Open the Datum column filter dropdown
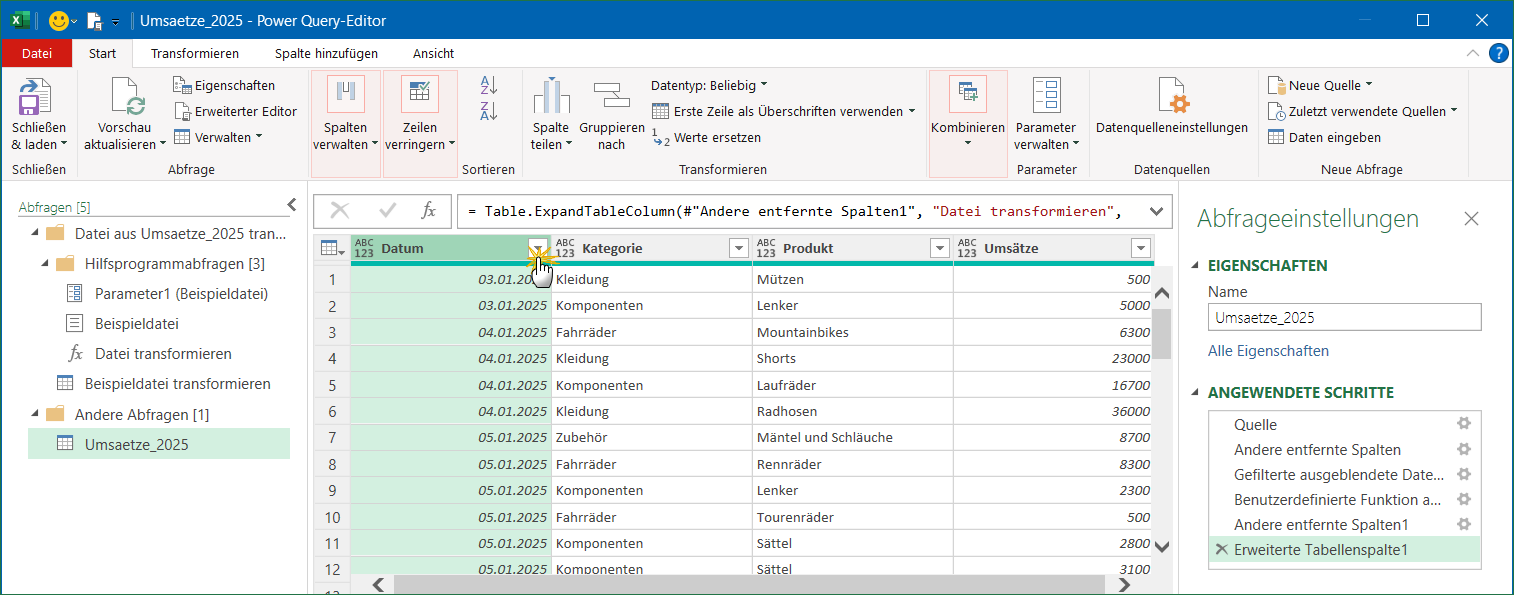Image resolution: width=1514 pixels, height=595 pixels. click(538, 248)
